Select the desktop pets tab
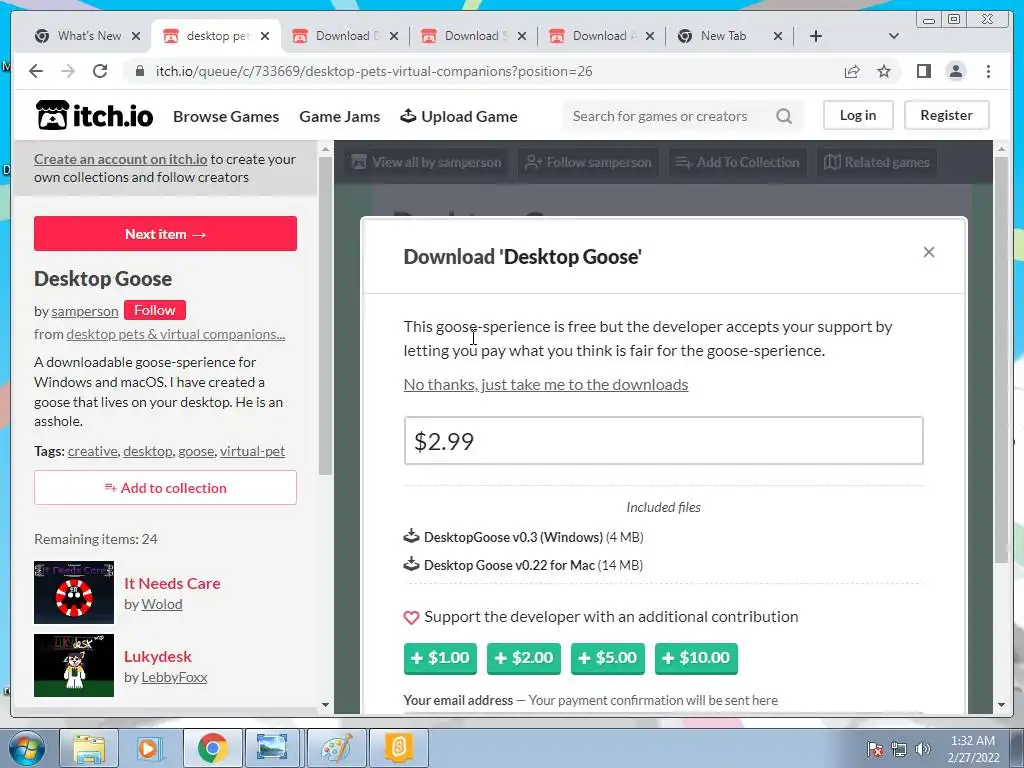The height and width of the screenshot is (768, 1024). point(216,36)
